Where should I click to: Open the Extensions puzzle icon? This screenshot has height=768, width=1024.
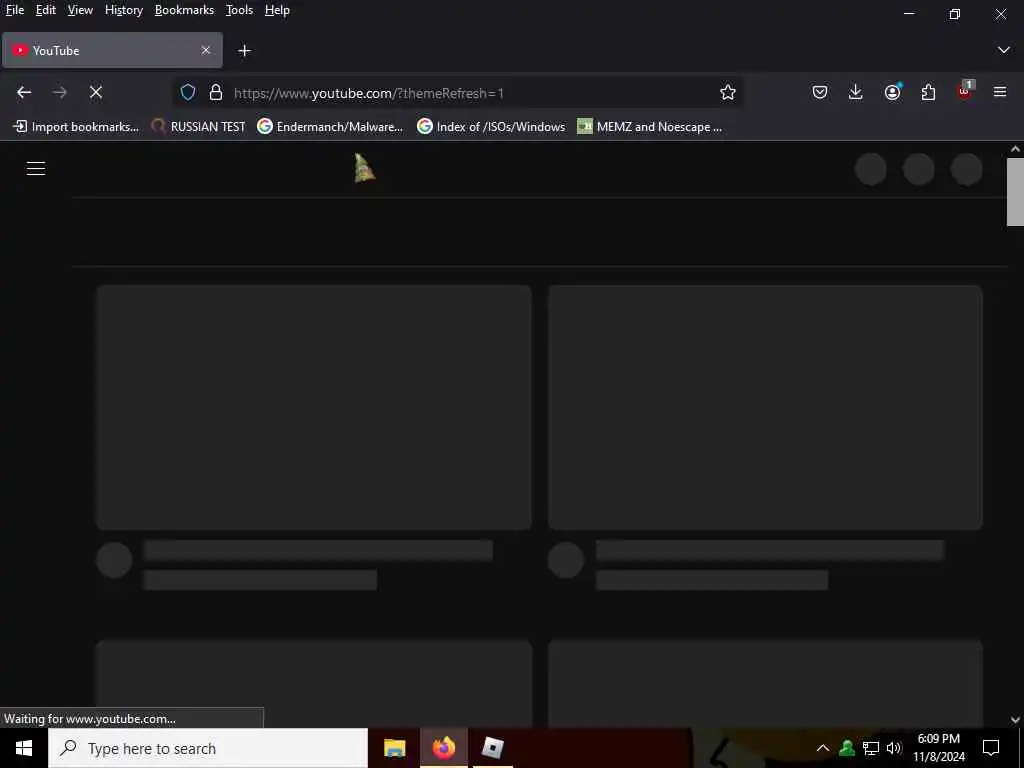click(x=928, y=93)
